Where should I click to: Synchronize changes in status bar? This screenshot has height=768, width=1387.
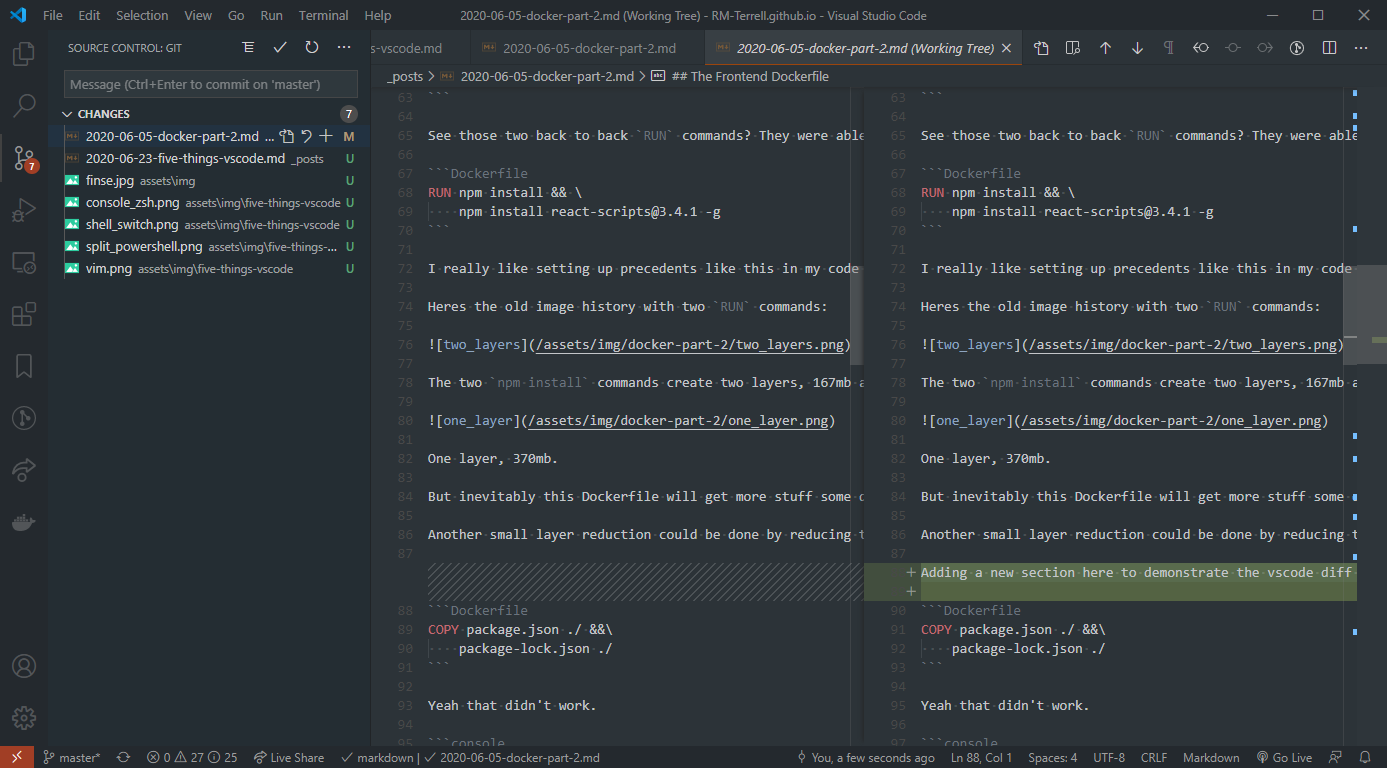(123, 757)
